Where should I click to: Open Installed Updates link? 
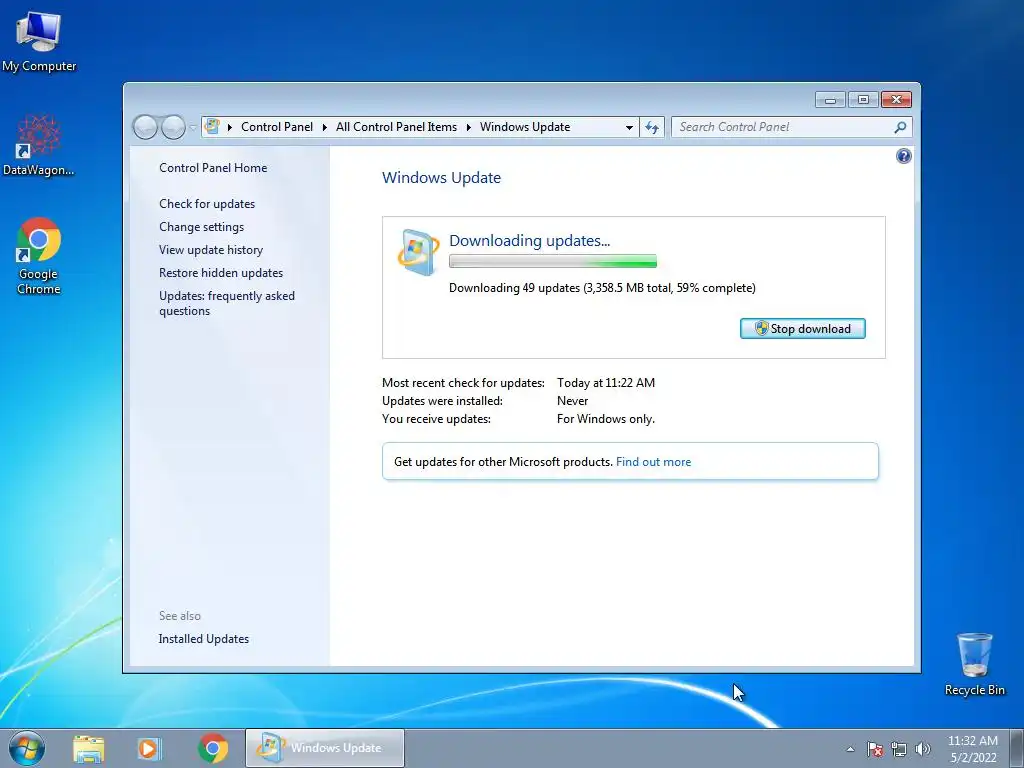[204, 639]
